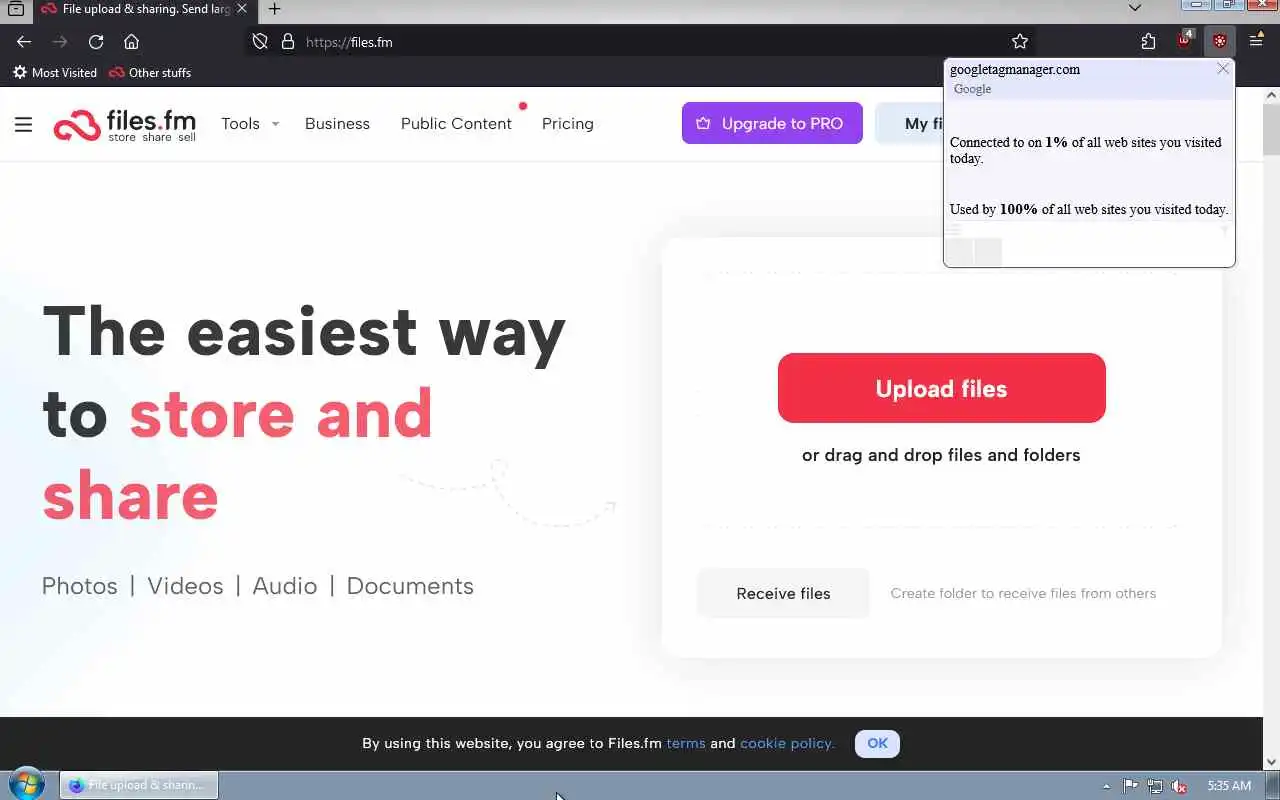1280x800 pixels.
Task: Open the cookie policy link
Action: (x=787, y=743)
